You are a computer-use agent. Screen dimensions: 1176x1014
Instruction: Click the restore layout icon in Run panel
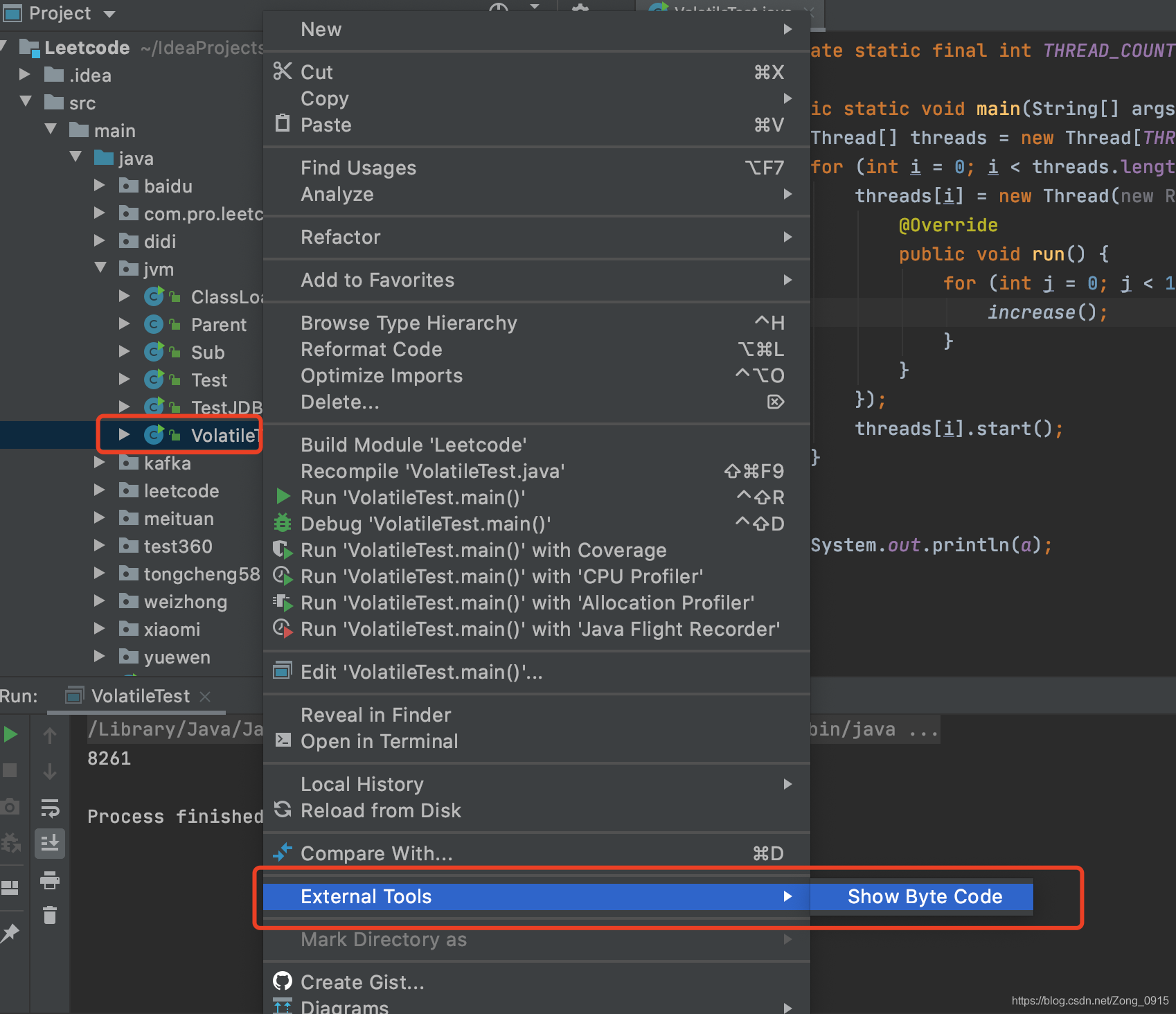tap(10, 887)
